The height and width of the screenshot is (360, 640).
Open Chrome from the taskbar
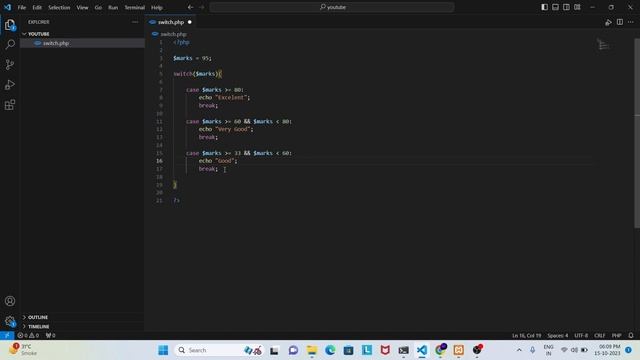click(440, 350)
